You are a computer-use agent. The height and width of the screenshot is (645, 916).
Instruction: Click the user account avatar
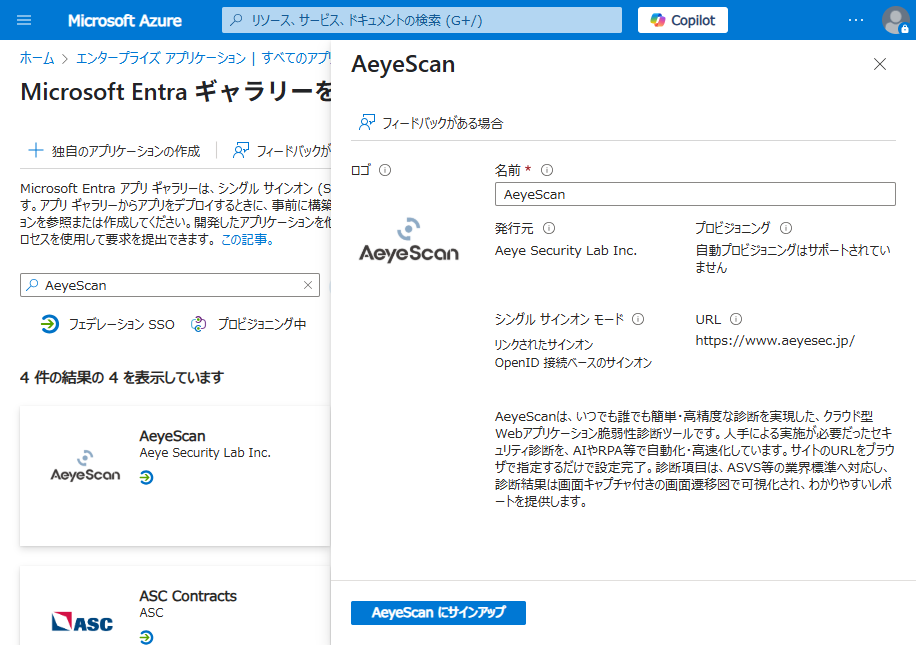[x=894, y=20]
